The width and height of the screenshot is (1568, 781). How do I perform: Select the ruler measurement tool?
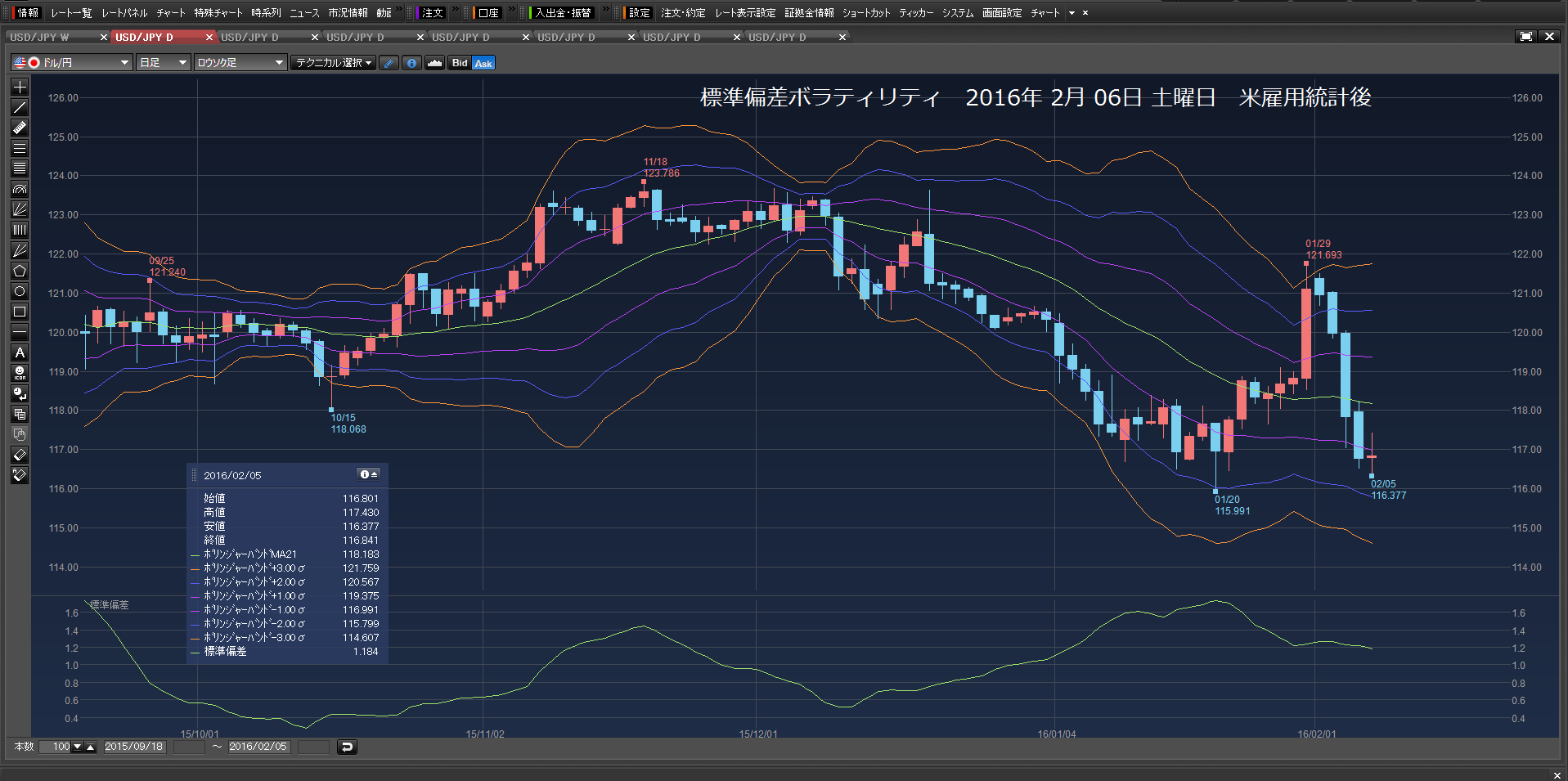click(x=20, y=128)
